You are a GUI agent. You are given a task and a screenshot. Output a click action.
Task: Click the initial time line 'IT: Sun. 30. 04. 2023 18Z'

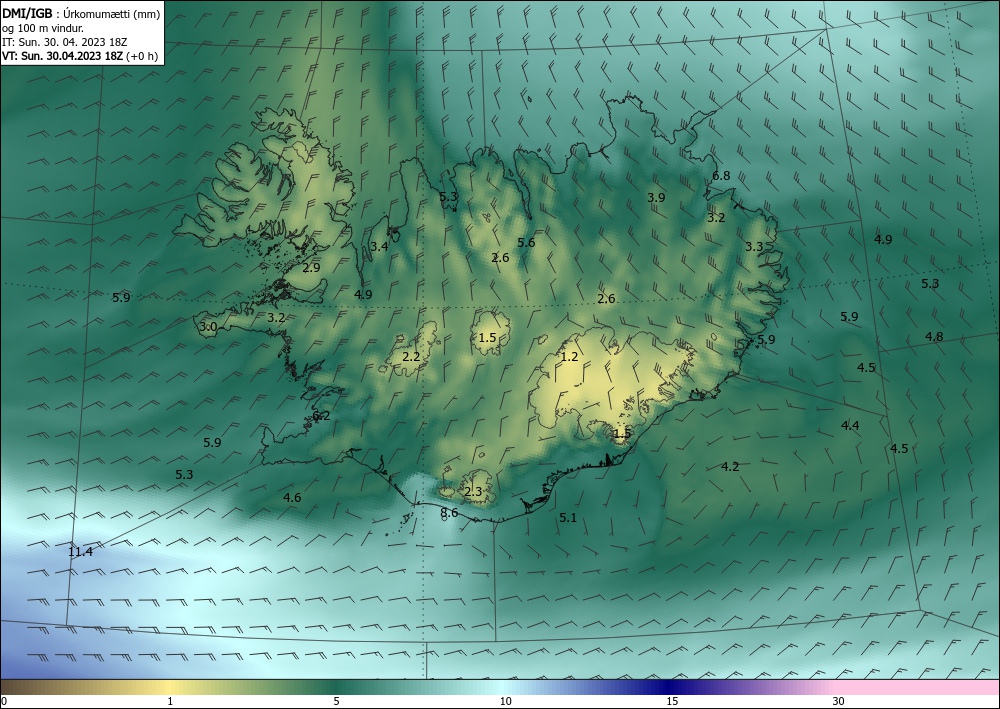64,42
